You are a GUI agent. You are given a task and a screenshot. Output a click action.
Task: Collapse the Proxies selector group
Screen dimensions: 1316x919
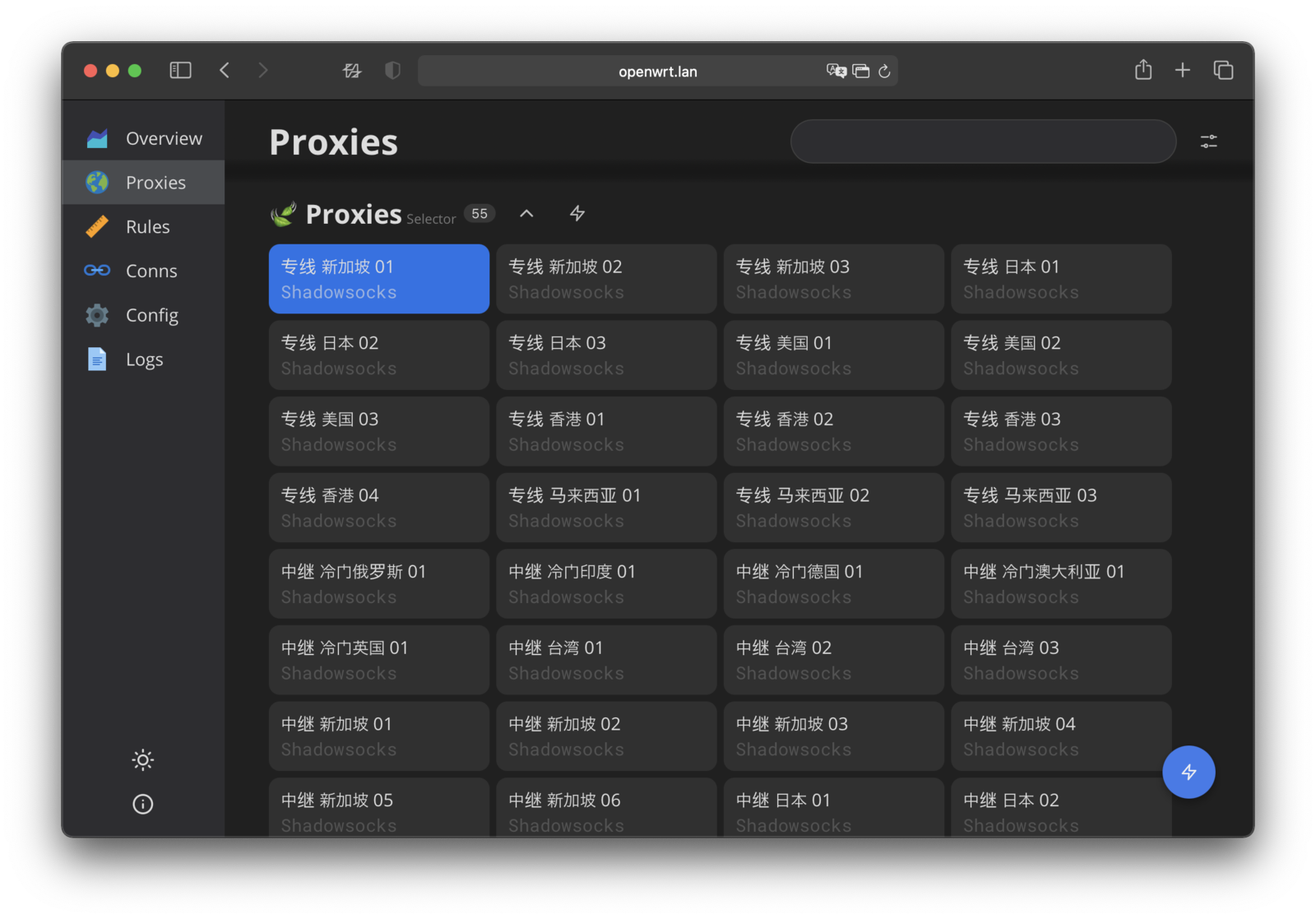pyautogui.click(x=526, y=214)
